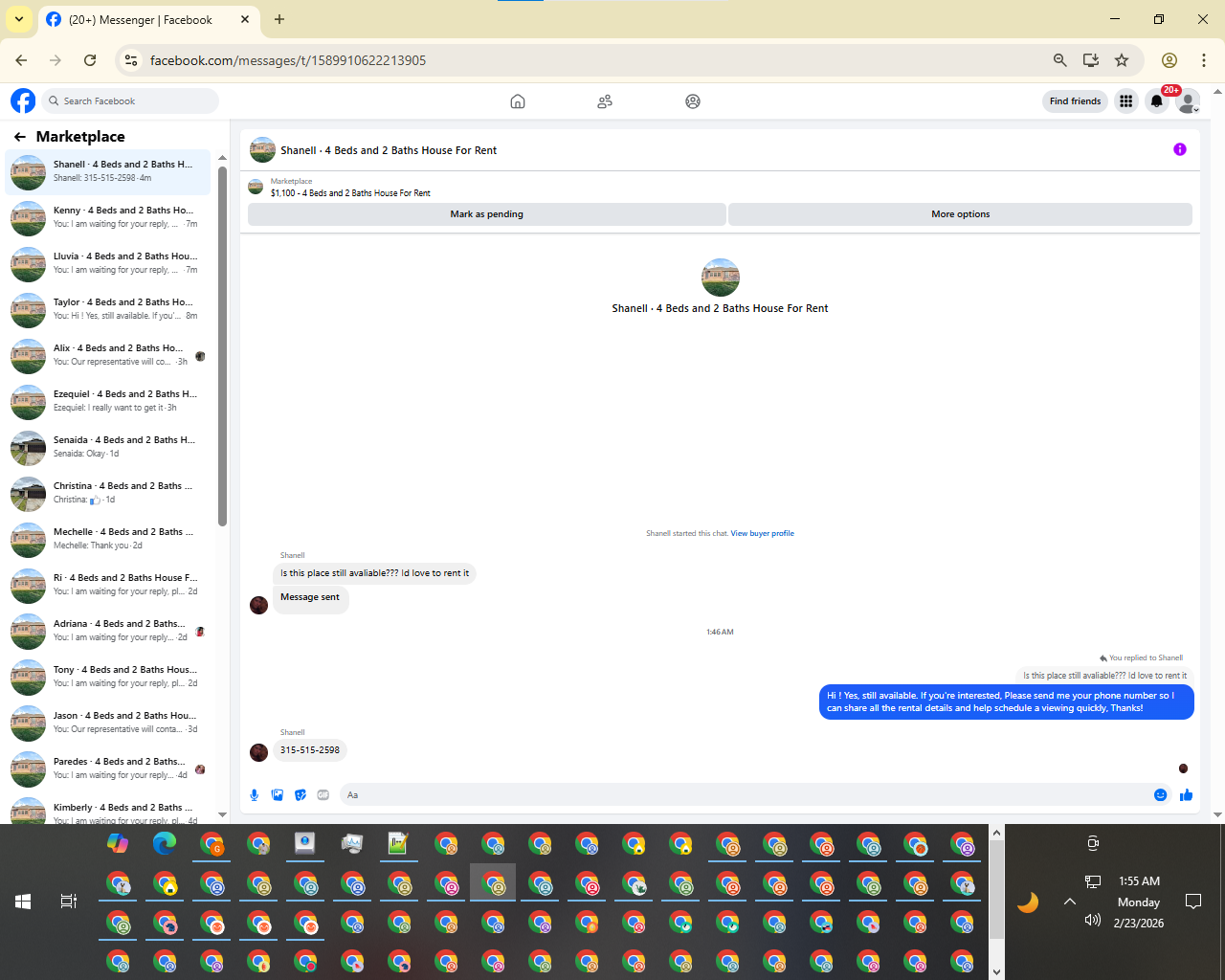The width and height of the screenshot is (1225, 980).
Task: Open the GIF picker icon
Action: (x=323, y=795)
